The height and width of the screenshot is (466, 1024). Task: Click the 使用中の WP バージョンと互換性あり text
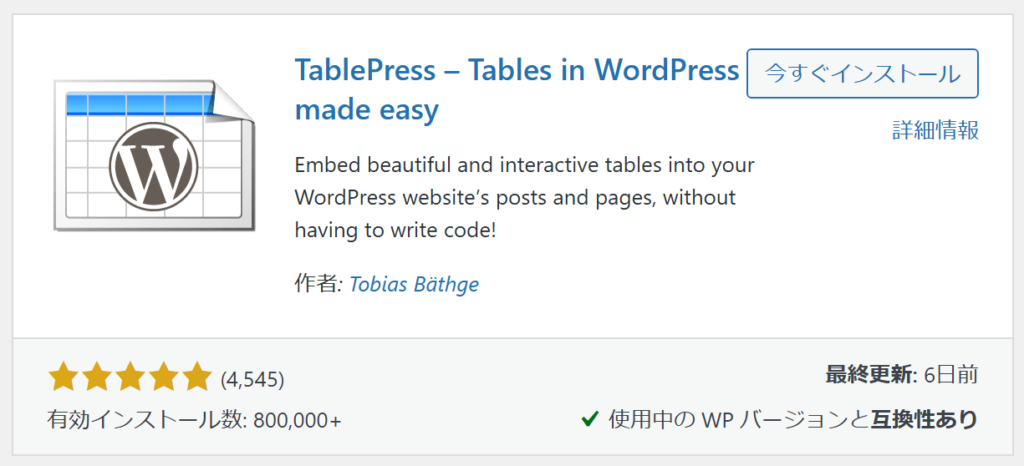pyautogui.click(x=793, y=419)
